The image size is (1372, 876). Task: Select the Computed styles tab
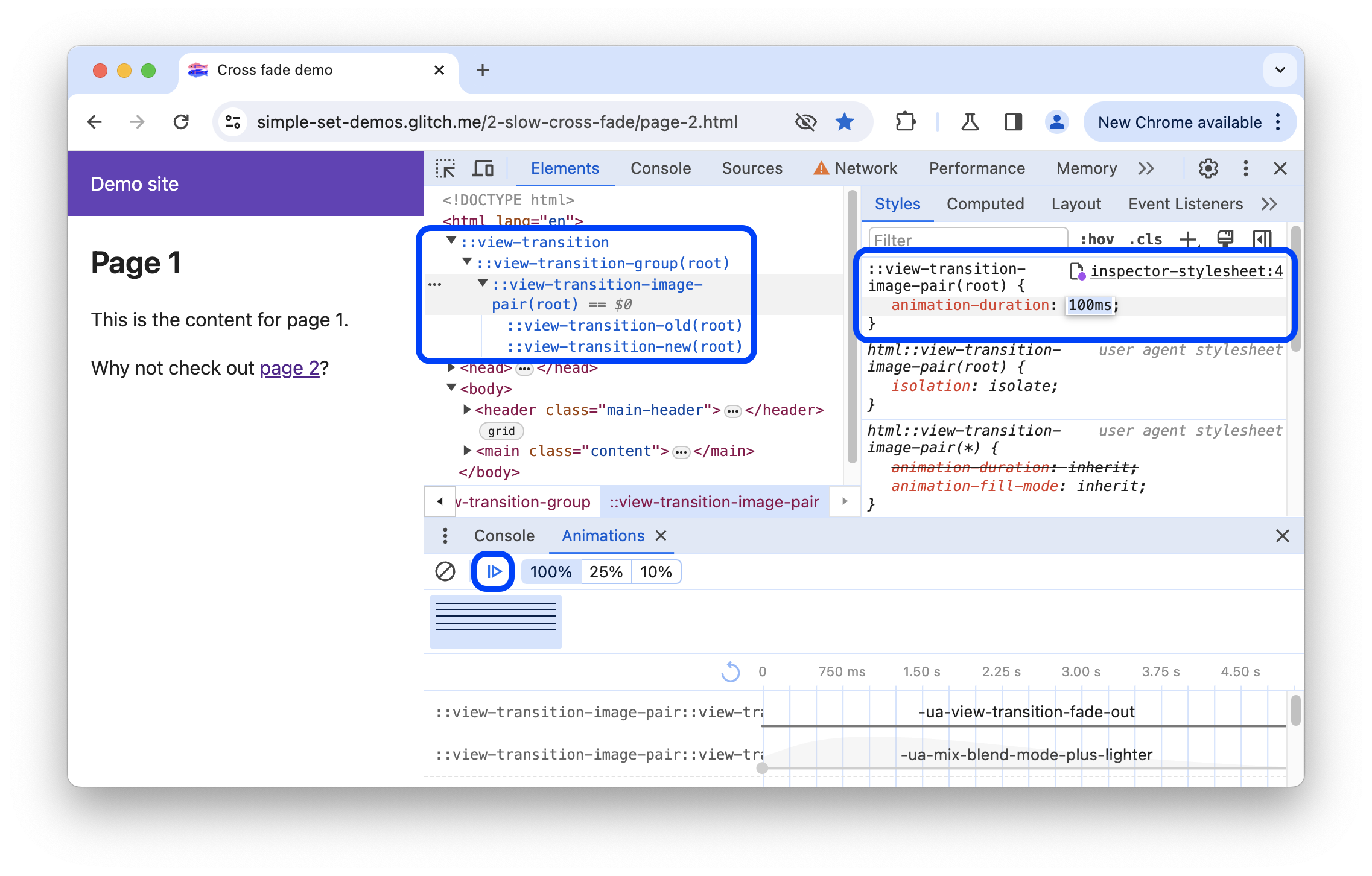click(985, 205)
